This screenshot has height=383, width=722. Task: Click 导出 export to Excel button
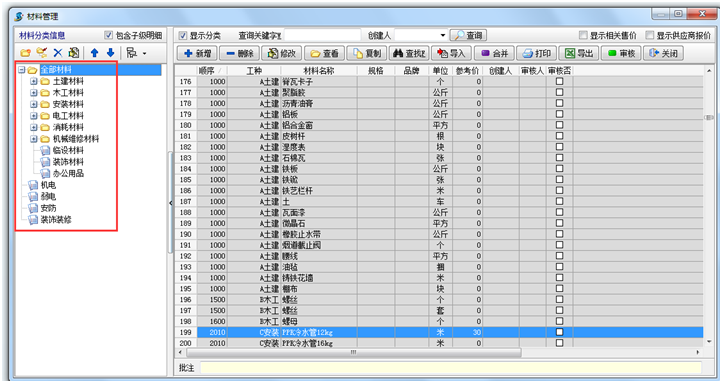578,53
